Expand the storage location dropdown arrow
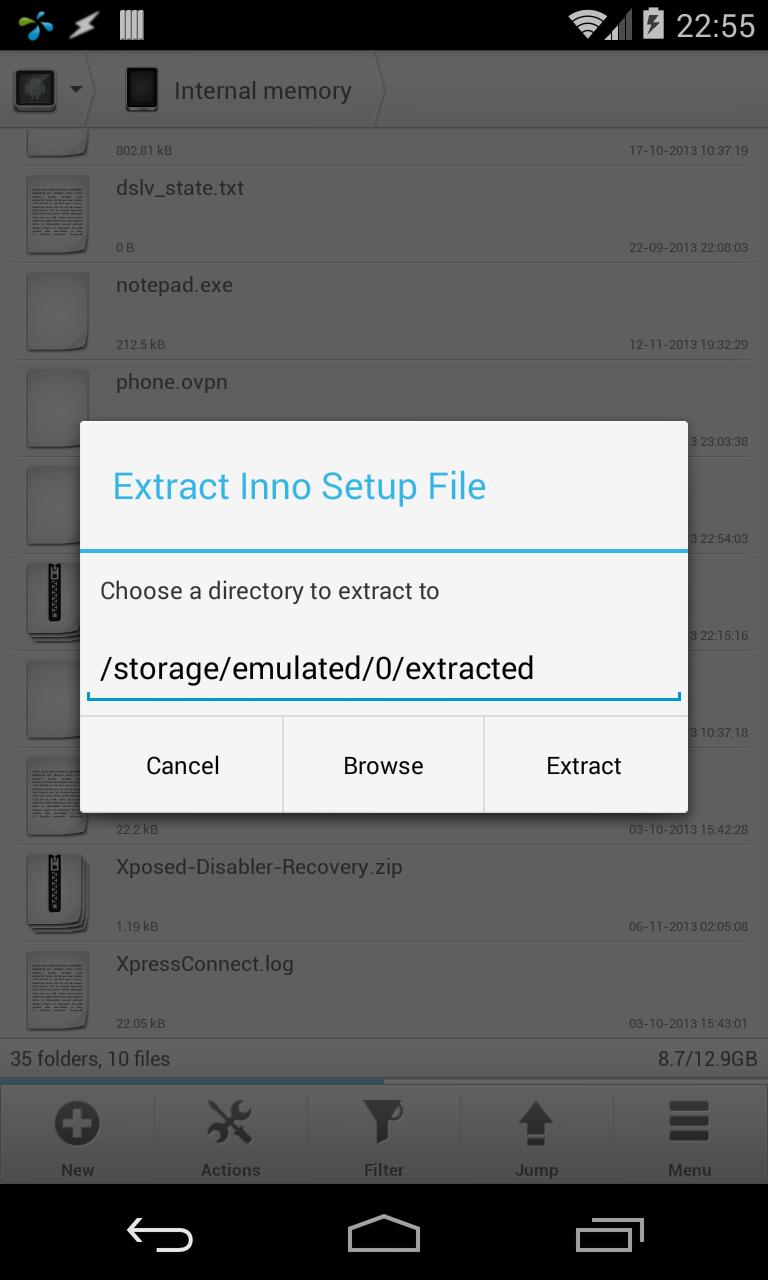Image resolution: width=768 pixels, height=1280 pixels. pyautogui.click(x=76, y=89)
